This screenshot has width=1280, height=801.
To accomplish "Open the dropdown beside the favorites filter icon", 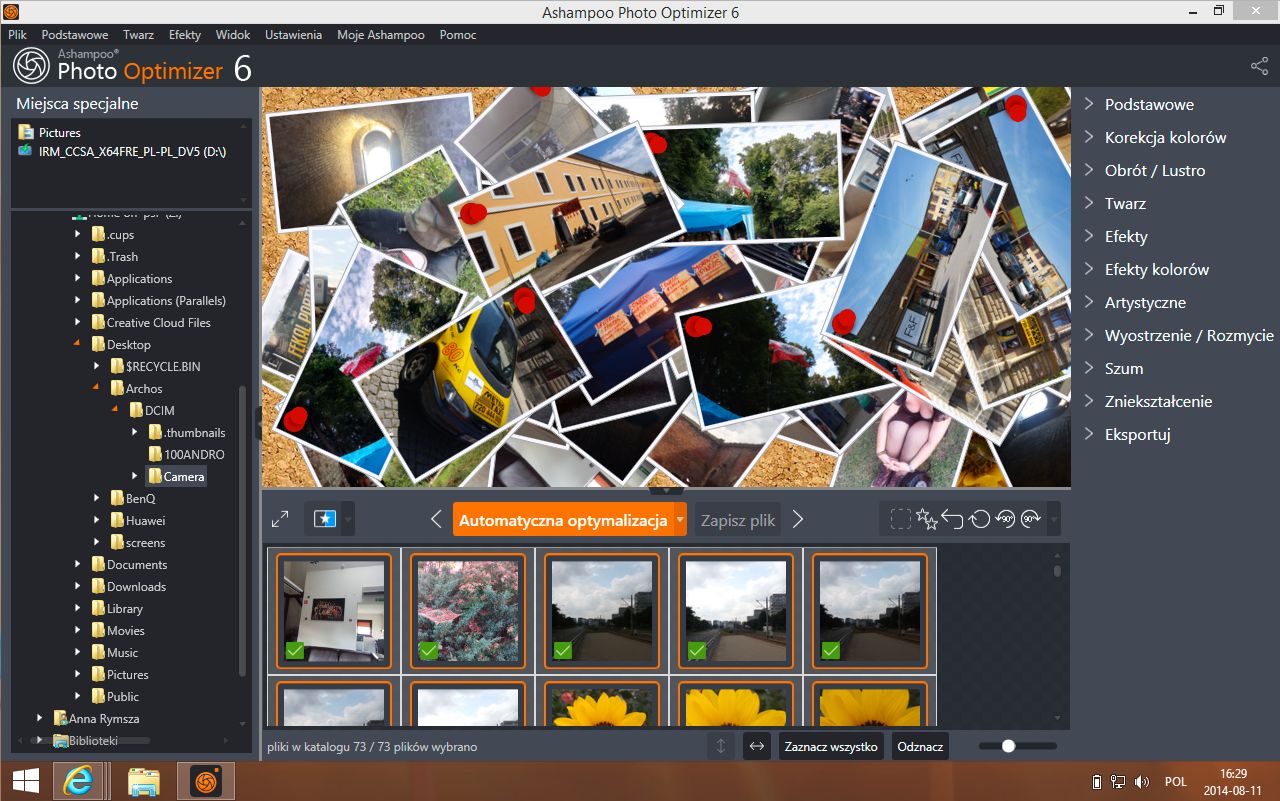I will (348, 519).
